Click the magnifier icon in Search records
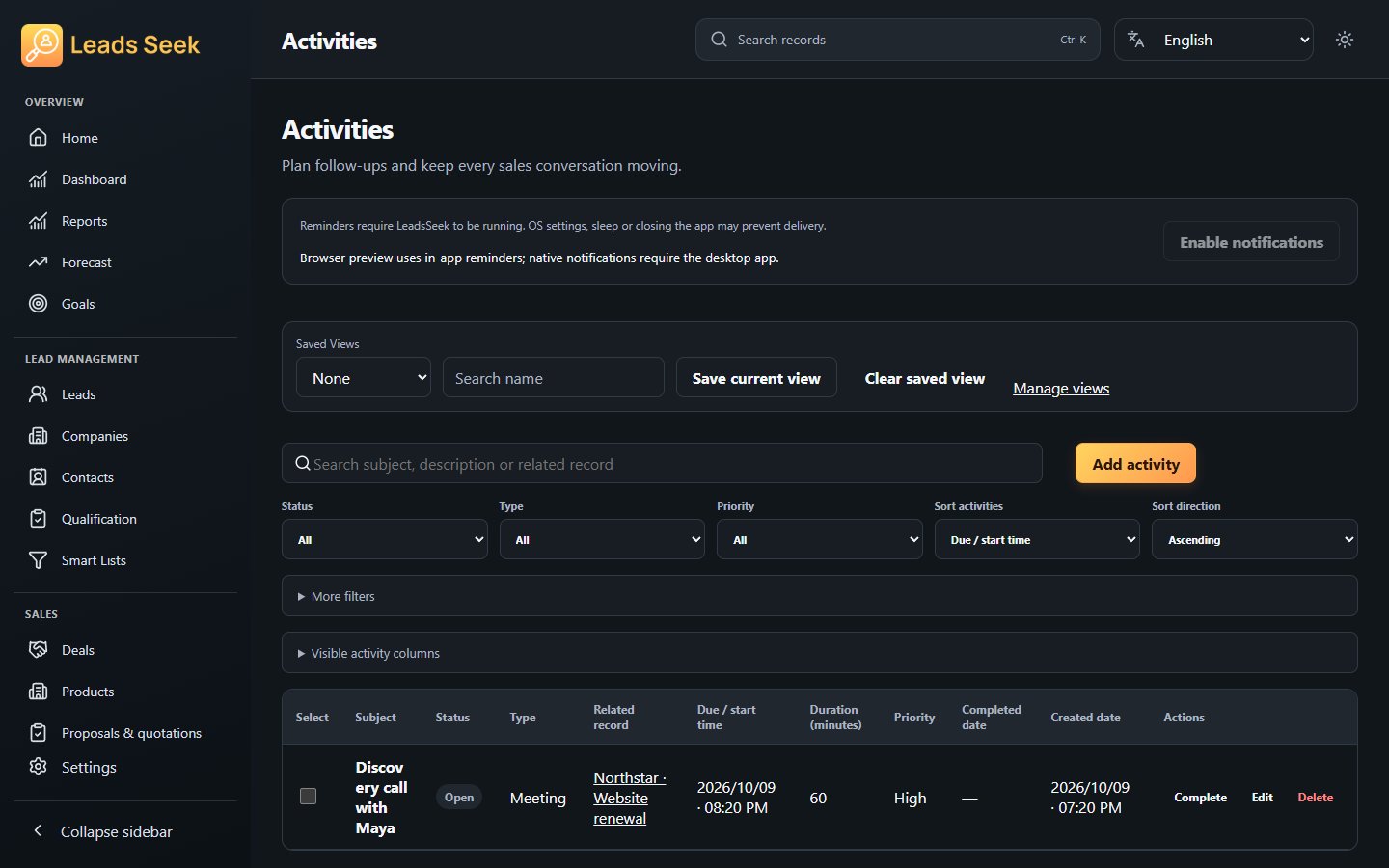Image resolution: width=1389 pixels, height=868 pixels. pos(719,40)
